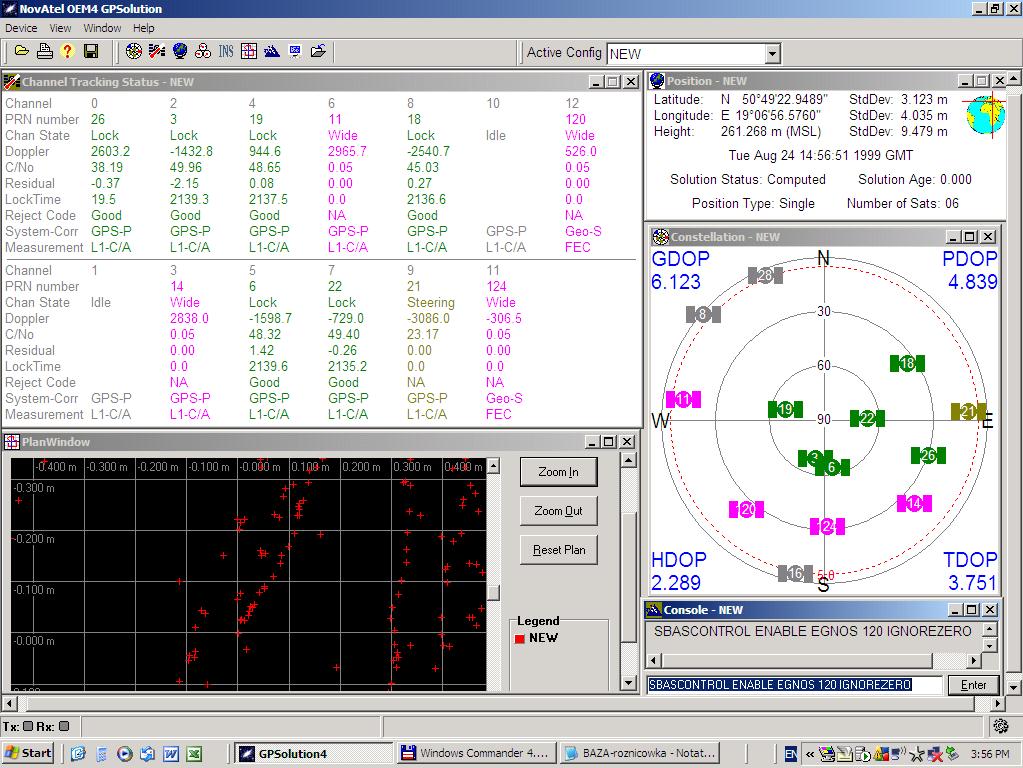Open the Window menu

(102, 28)
